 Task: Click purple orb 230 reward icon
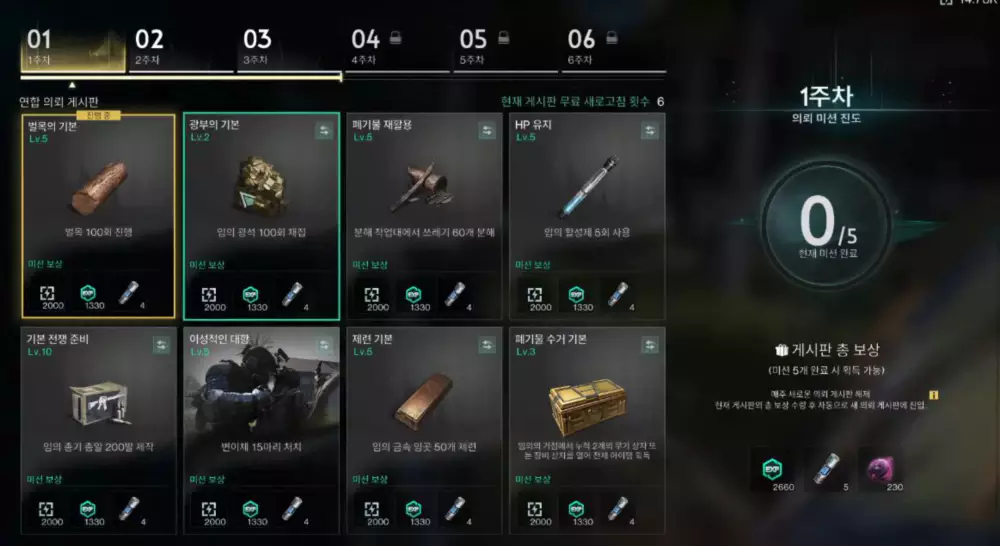coord(881,469)
